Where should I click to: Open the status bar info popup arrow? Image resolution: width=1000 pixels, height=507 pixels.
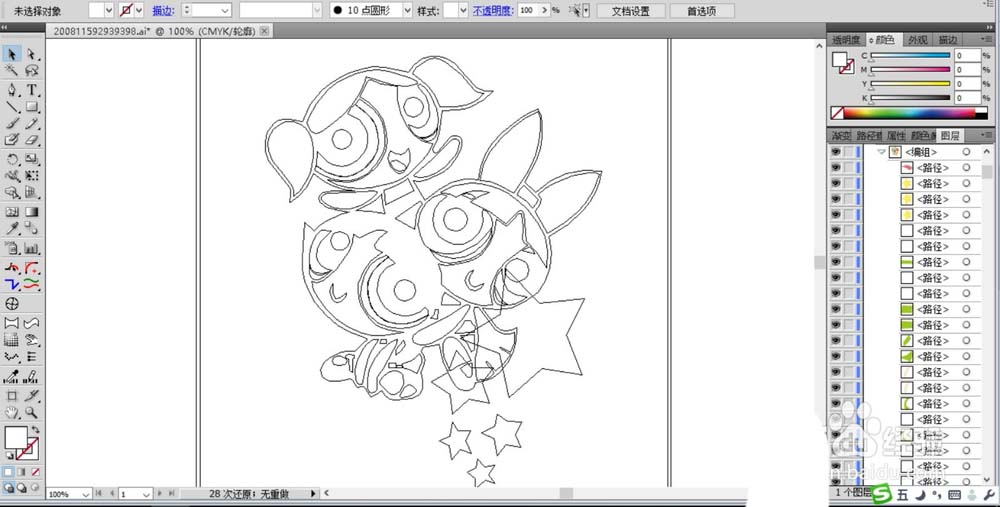(313, 493)
